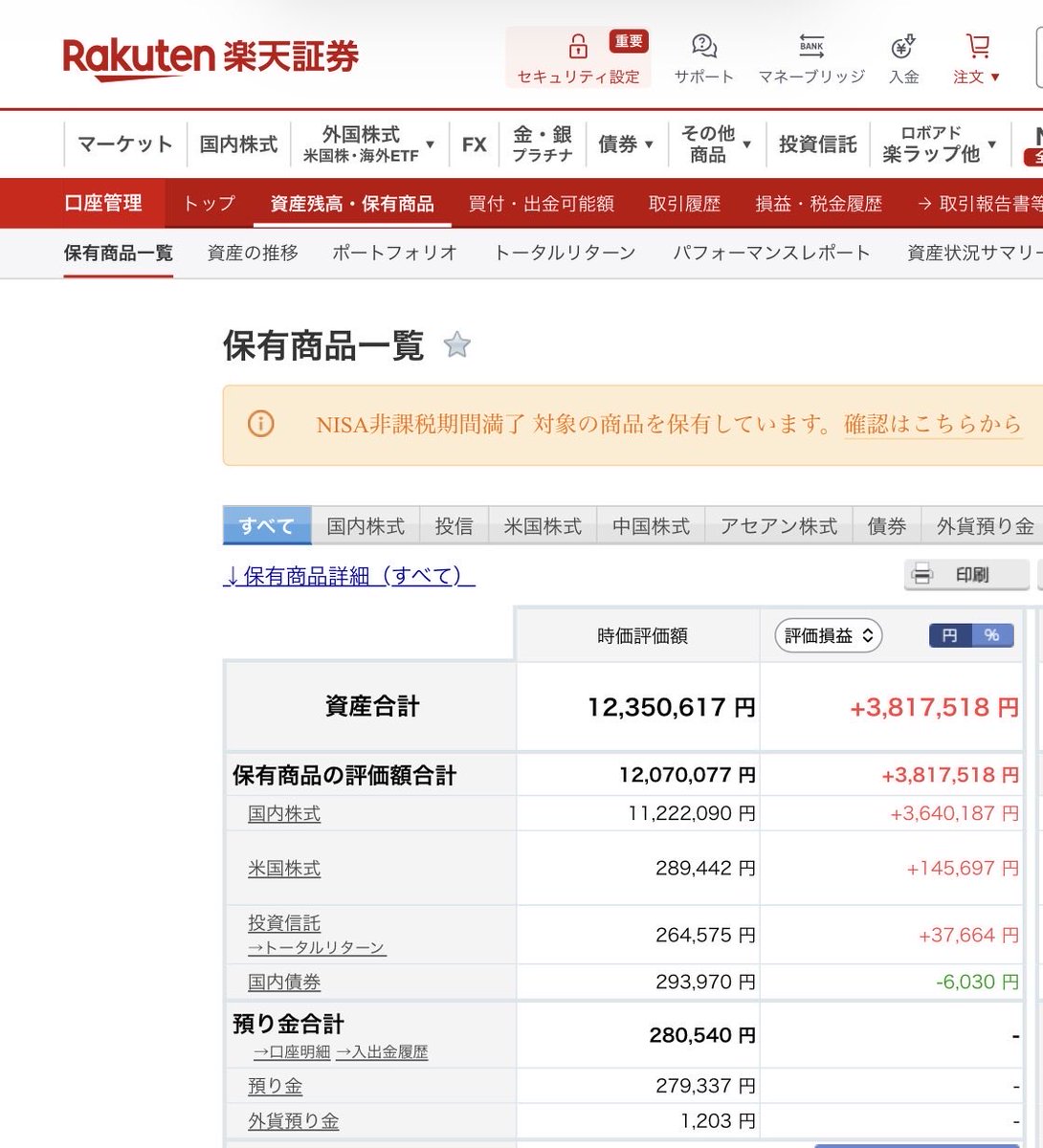This screenshot has height=1148, width=1043.
Task: Select the 米国株式 filter tab
Action: [543, 526]
